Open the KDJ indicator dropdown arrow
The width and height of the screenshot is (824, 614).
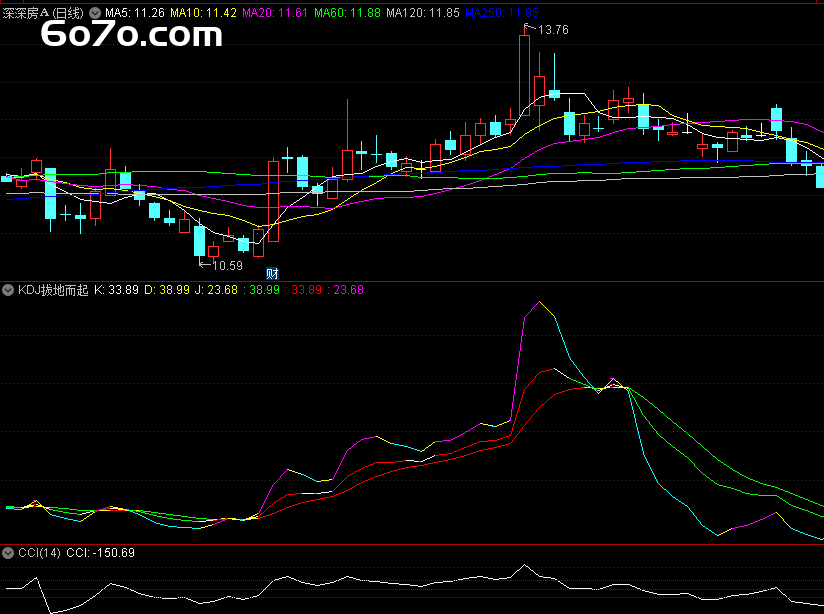(x=8, y=290)
